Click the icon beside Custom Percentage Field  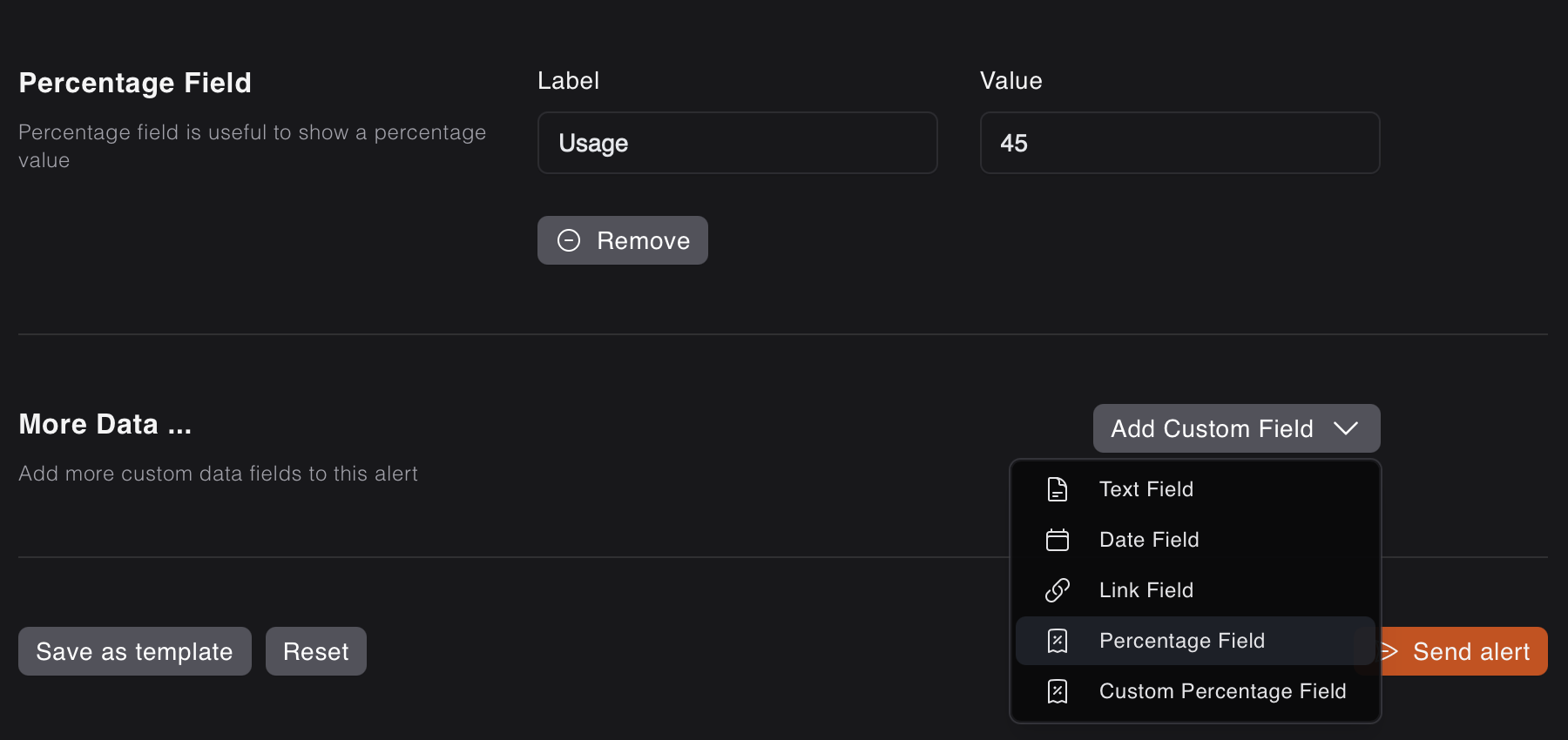point(1057,691)
